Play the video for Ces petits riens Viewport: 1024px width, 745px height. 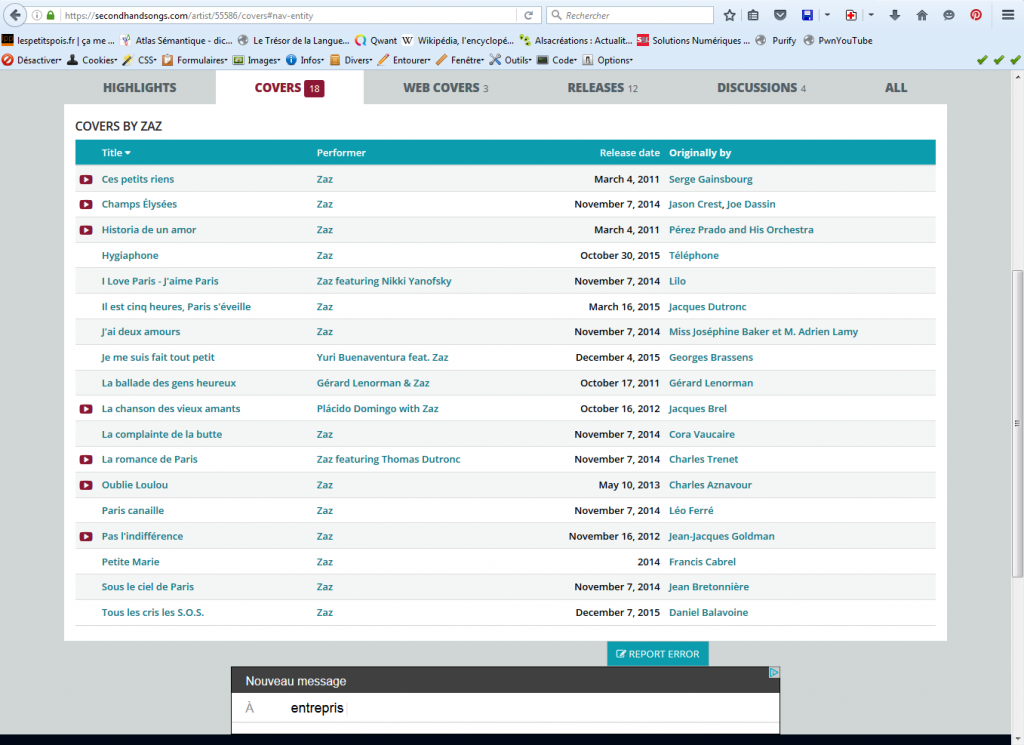pos(86,180)
